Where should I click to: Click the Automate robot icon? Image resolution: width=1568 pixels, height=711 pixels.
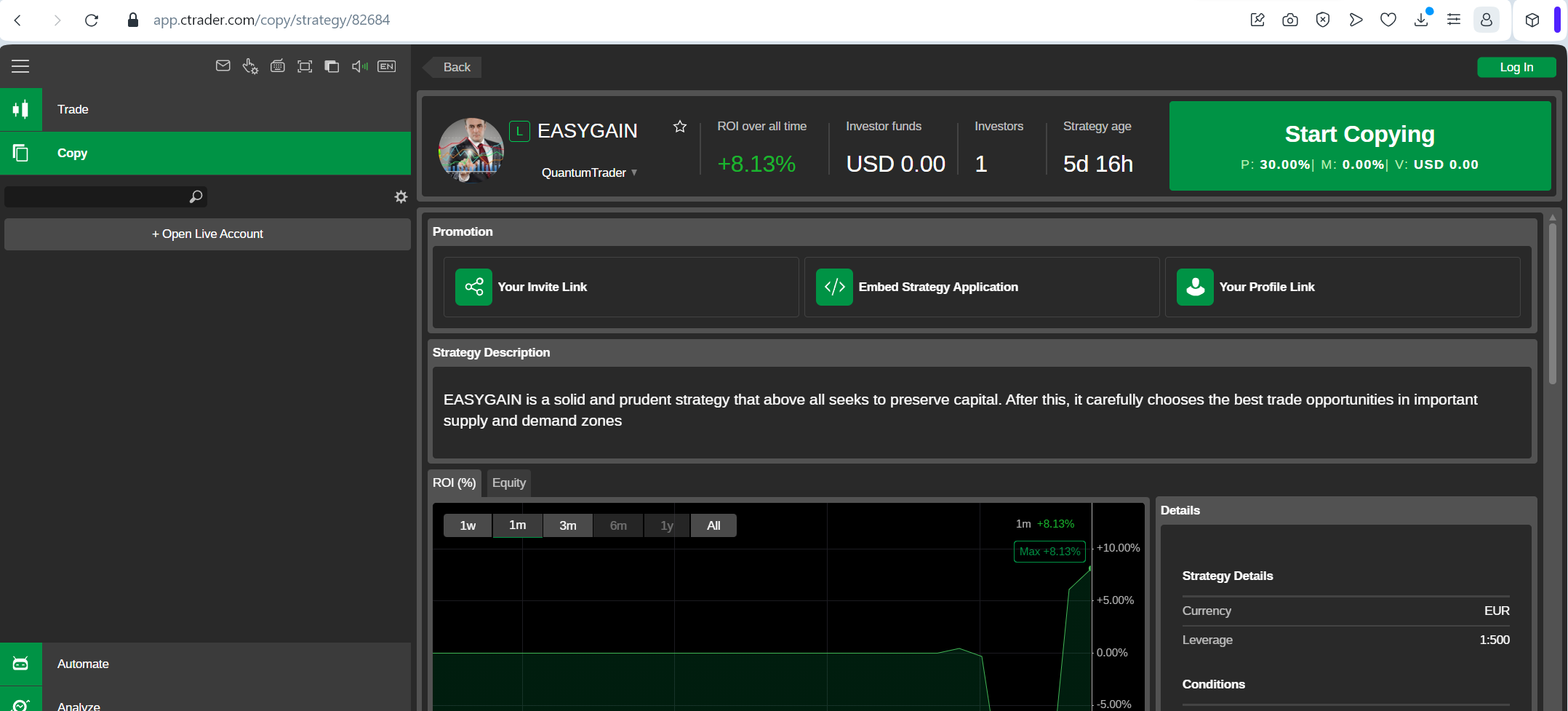(21, 664)
